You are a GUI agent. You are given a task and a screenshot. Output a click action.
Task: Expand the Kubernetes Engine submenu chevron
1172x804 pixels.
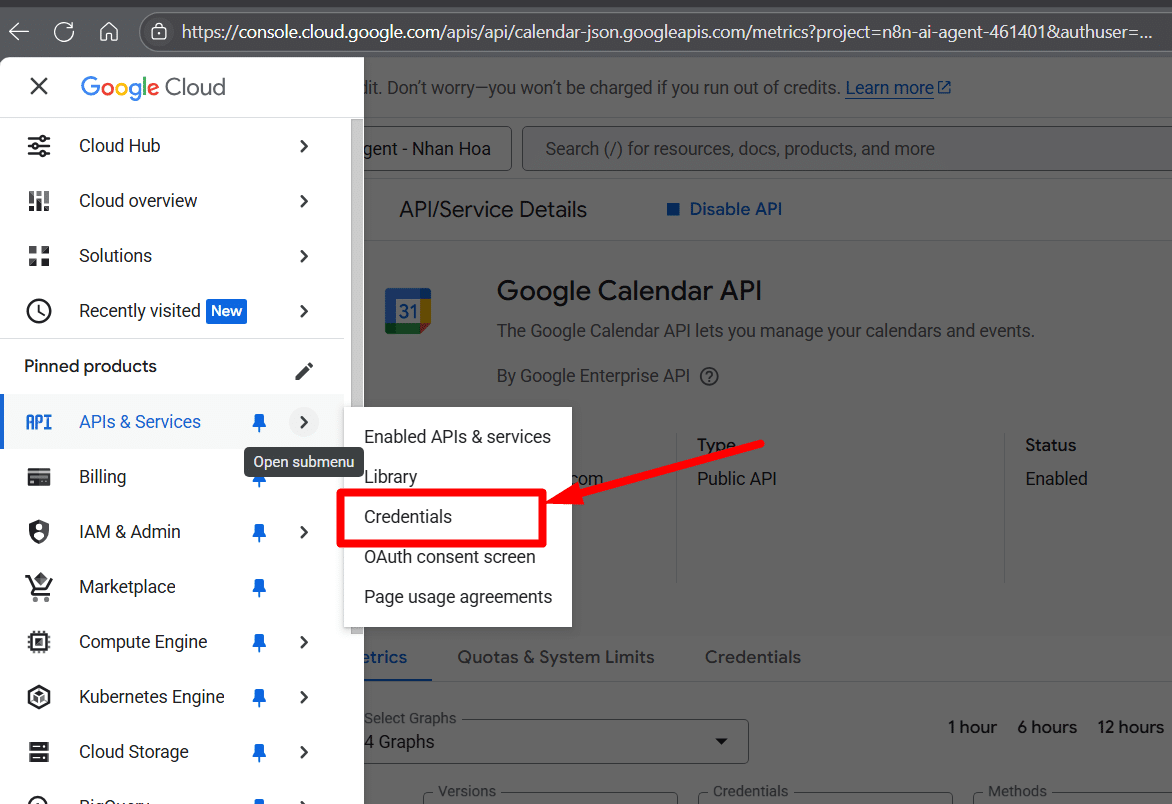pyautogui.click(x=303, y=697)
